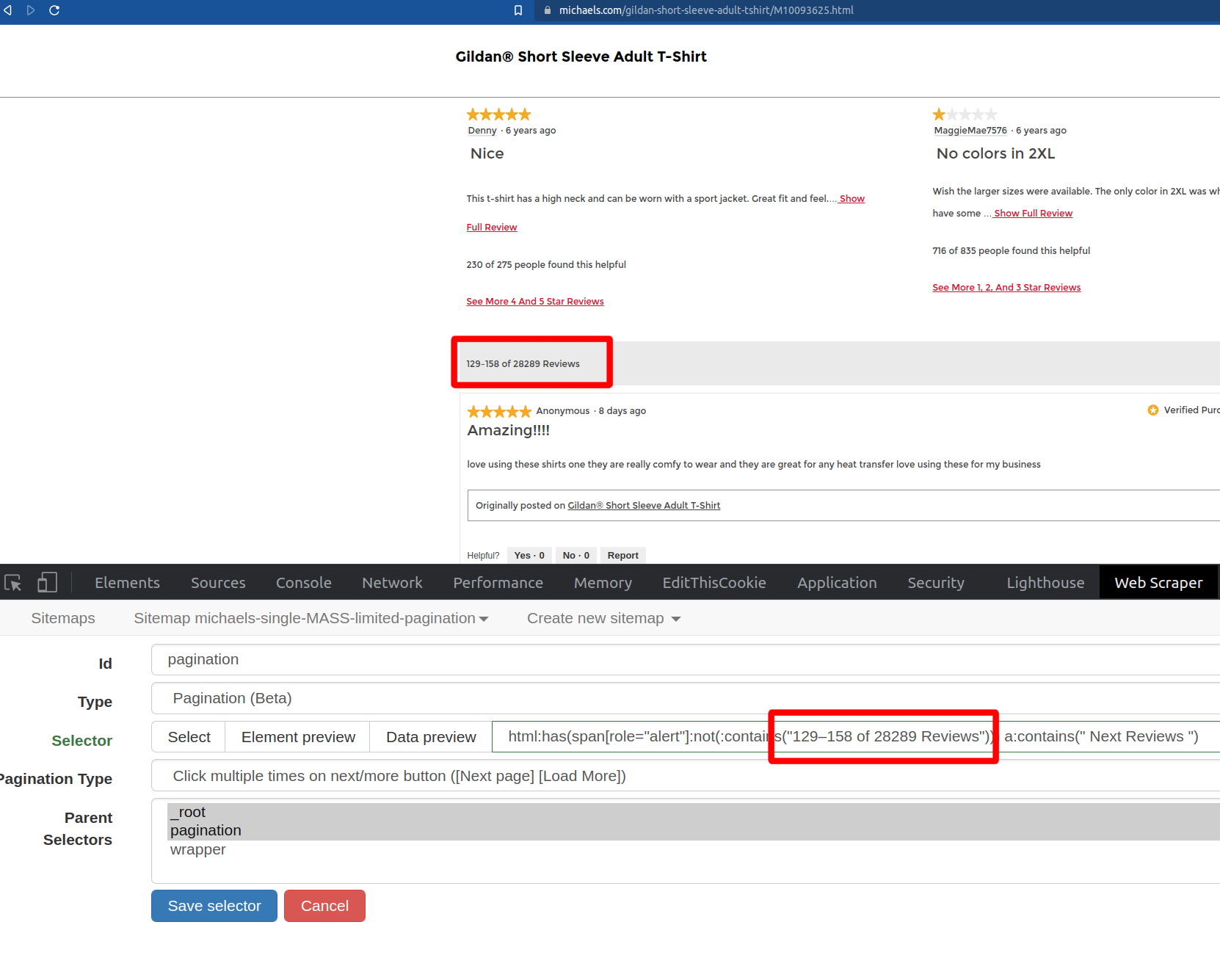Toggle the device toolbar icon
This screenshot has width=1220, height=980.
(47, 583)
